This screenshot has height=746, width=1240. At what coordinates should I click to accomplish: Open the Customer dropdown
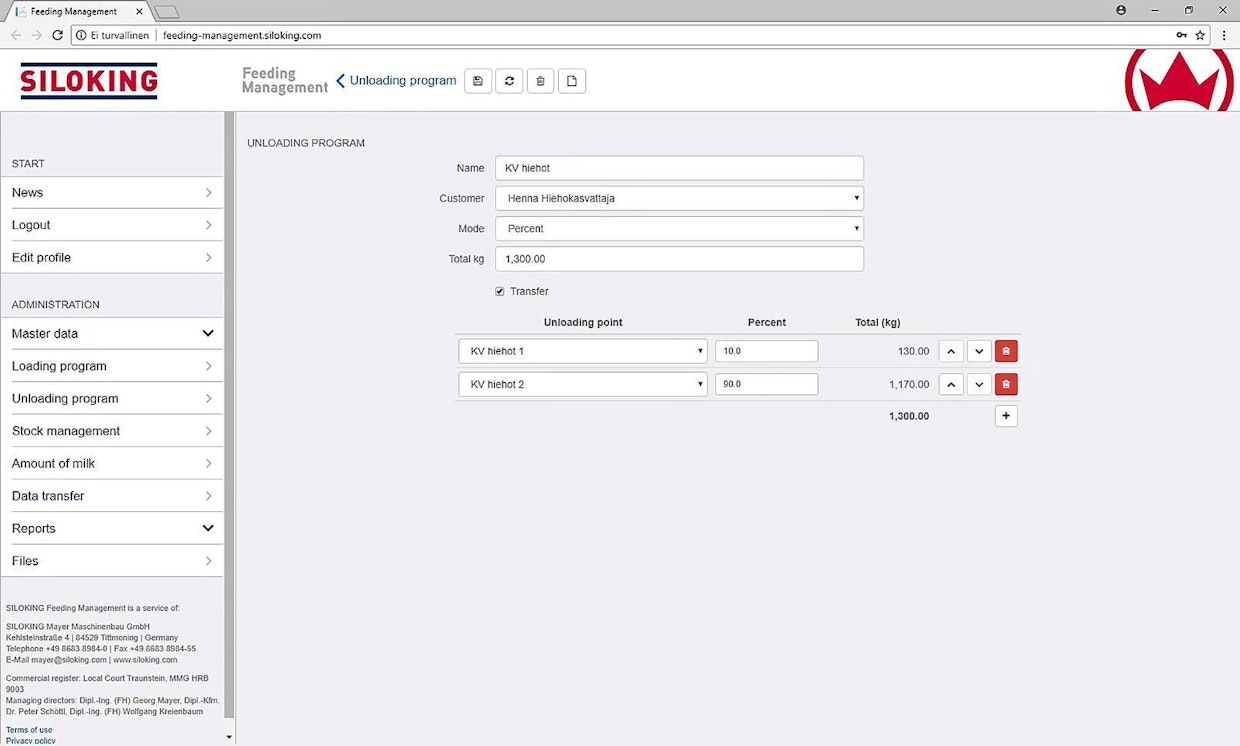[x=679, y=198]
